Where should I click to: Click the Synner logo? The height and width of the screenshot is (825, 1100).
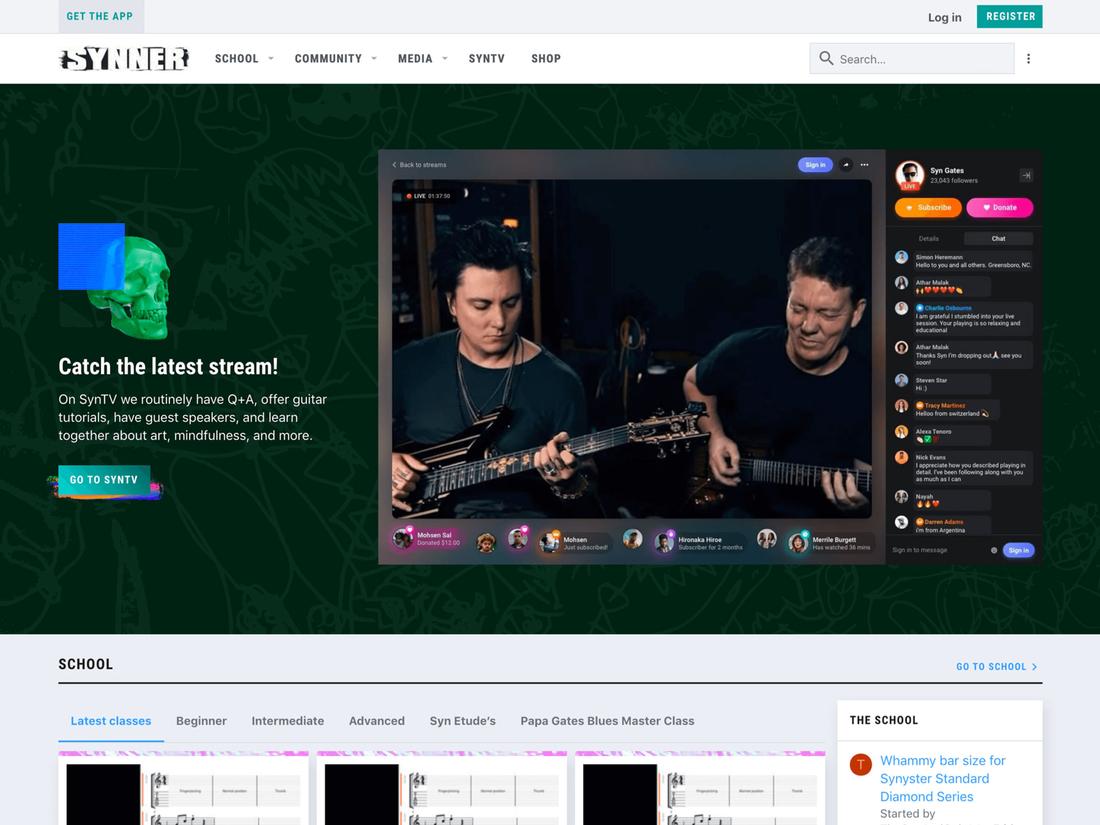[124, 59]
